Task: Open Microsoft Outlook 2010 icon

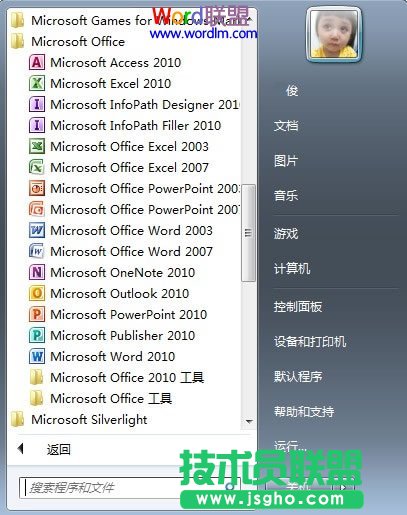Action: [x=37, y=293]
